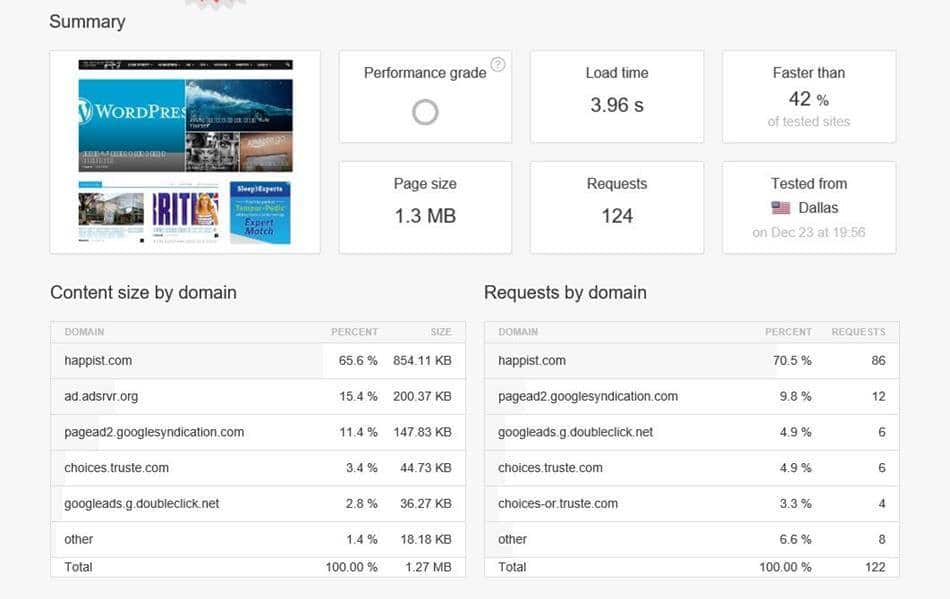Screen dimensions: 950x599
Task: Sort by the REQUESTS column header
Action: [858, 332]
